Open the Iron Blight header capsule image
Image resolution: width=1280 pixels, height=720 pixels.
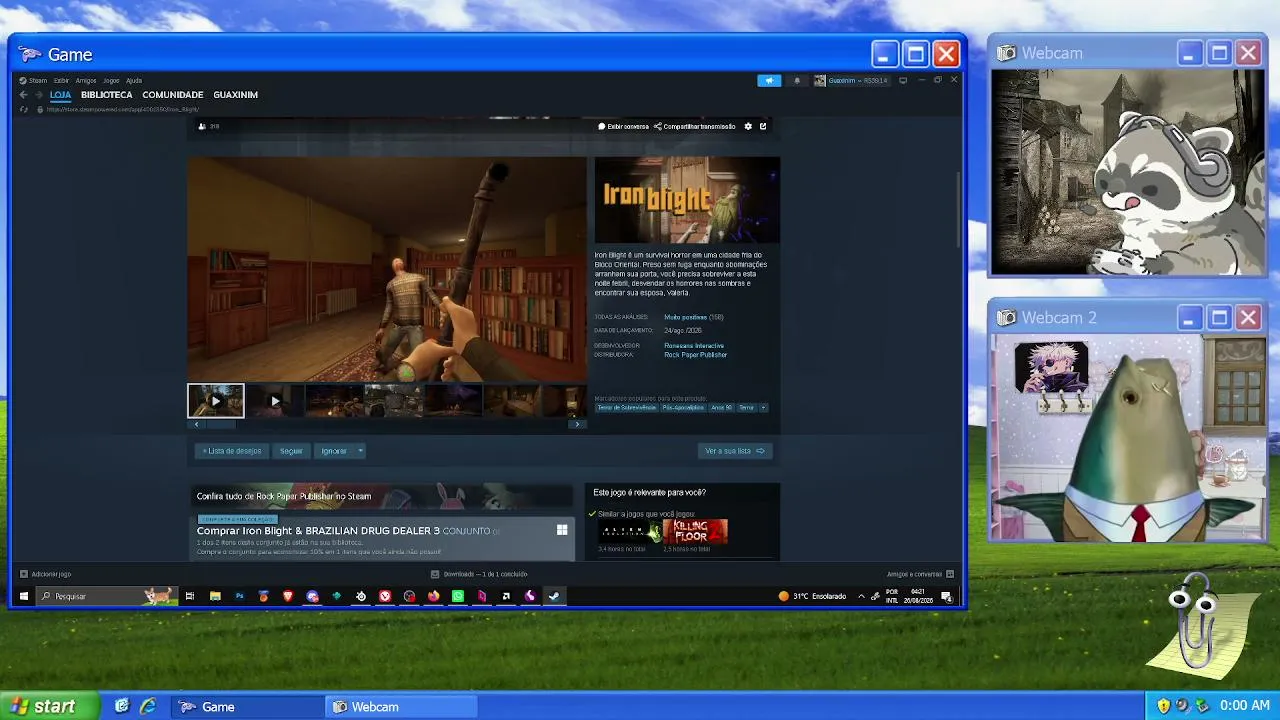[x=687, y=200]
